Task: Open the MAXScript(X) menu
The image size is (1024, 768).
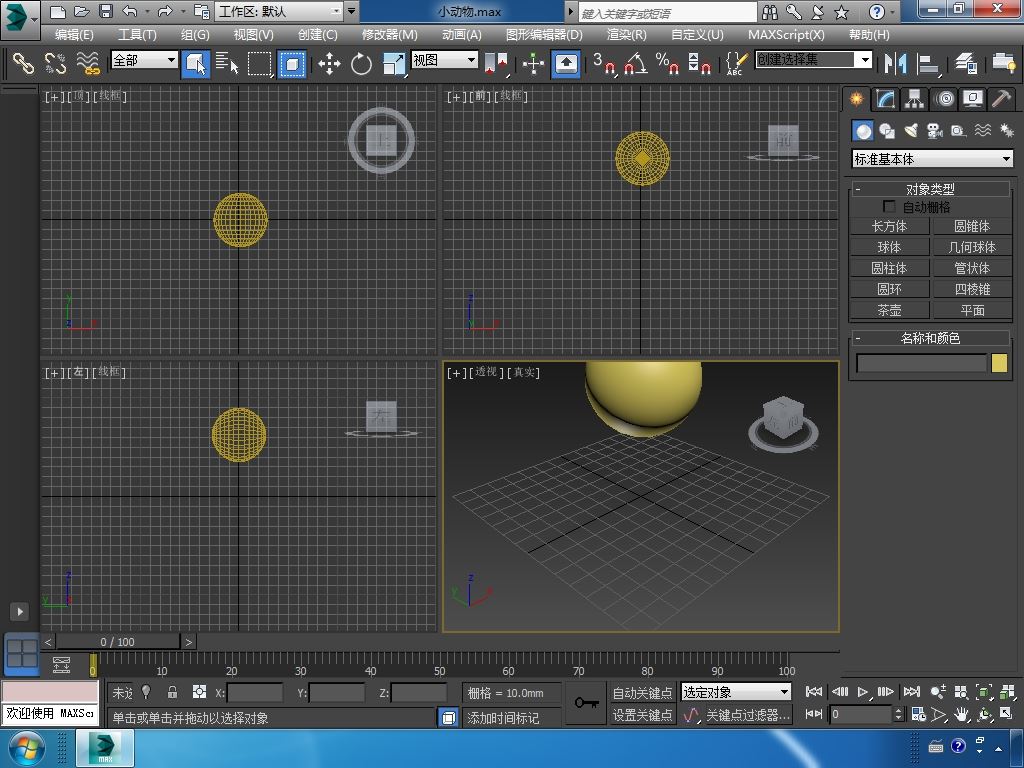Action: coord(786,35)
